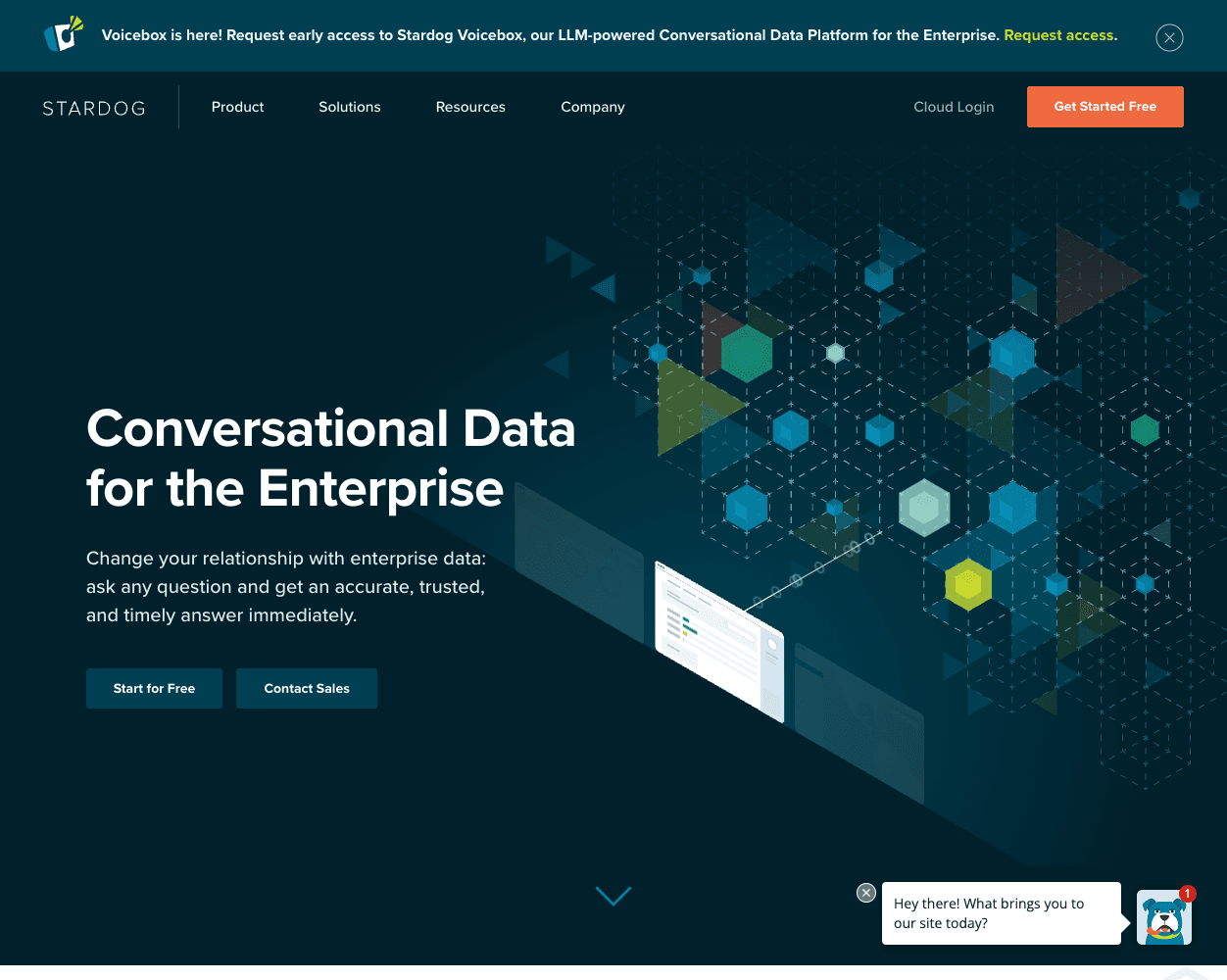Viewport: 1227px width, 980px height.
Task: Click the dashboard screen illustration
Action: tap(720, 642)
